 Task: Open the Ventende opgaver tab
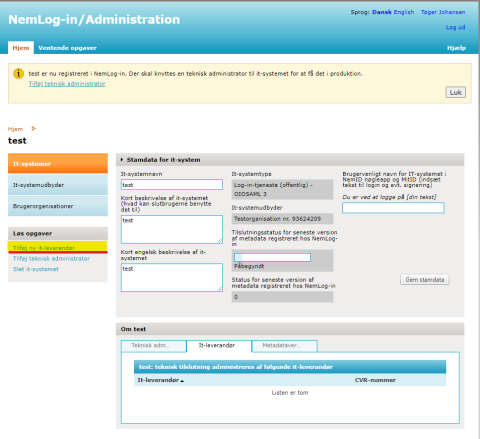click(67, 48)
